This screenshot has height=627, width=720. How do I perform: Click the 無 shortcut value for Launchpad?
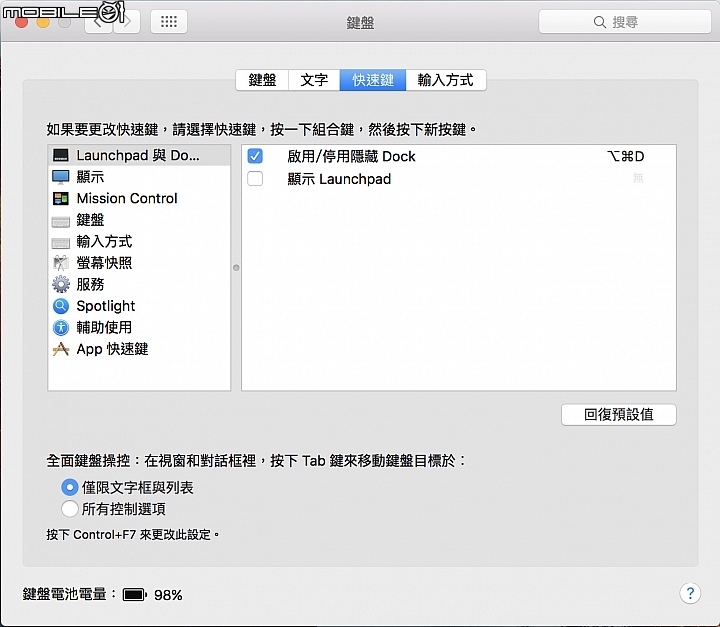[638, 178]
